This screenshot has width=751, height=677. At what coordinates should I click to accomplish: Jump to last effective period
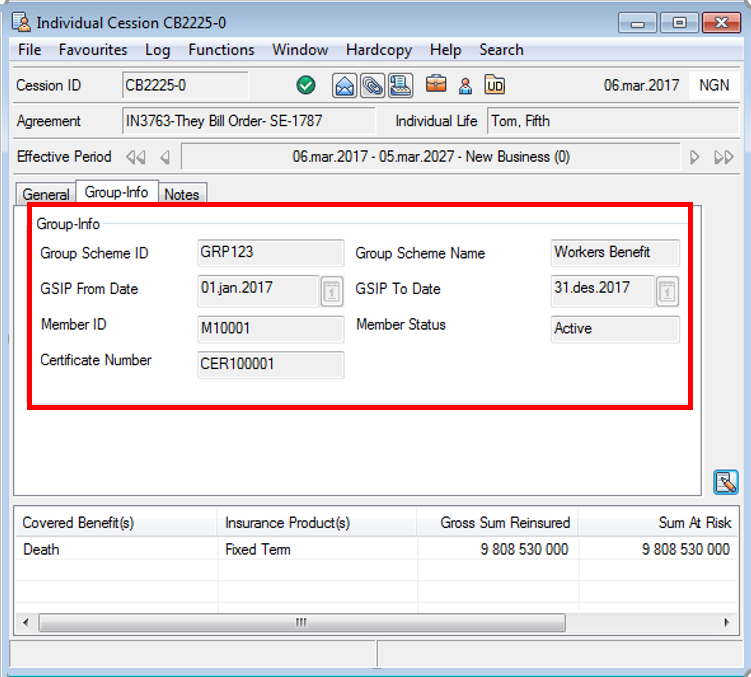coord(724,157)
